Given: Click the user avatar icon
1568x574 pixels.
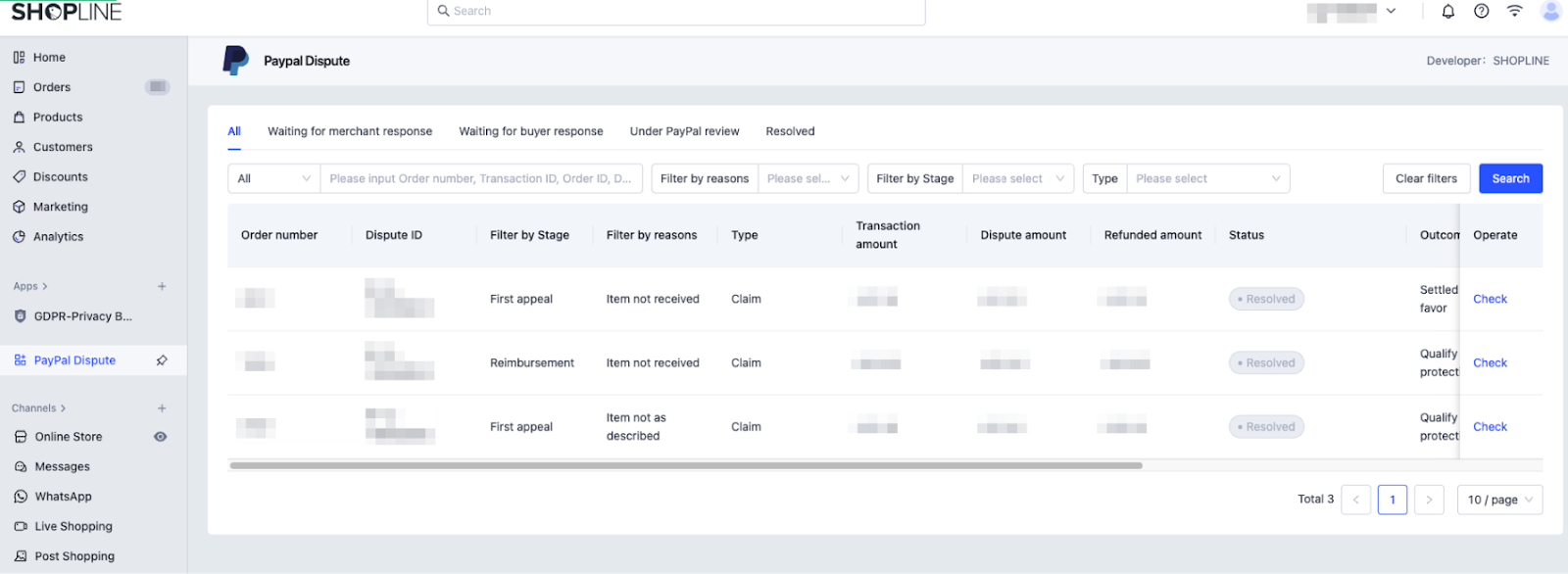Looking at the screenshot, I should pyautogui.click(x=1549, y=12).
